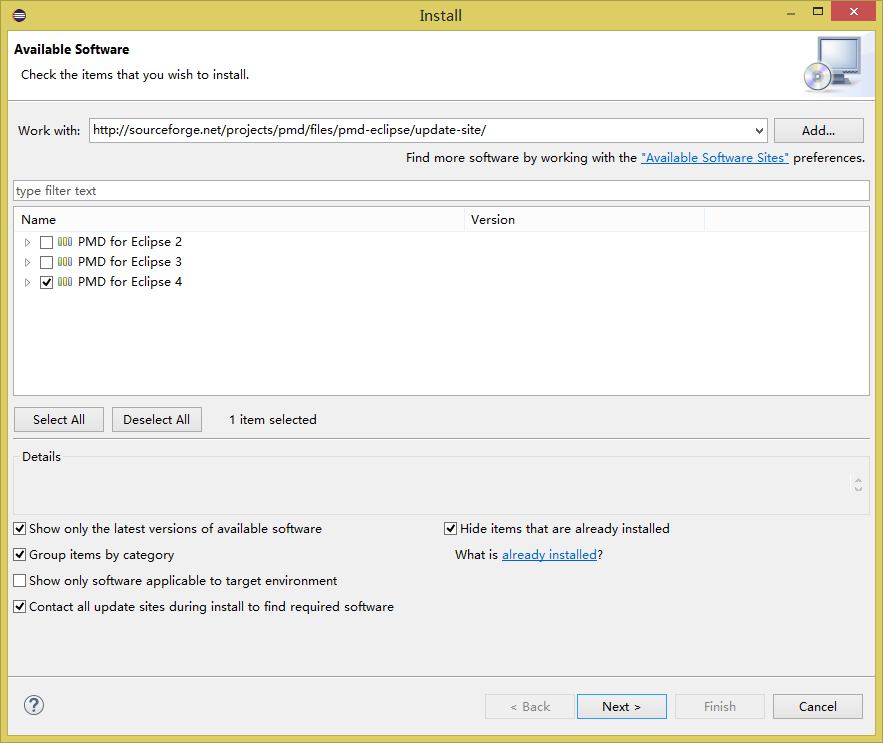Maximize the Install dialog window

pos(818,11)
